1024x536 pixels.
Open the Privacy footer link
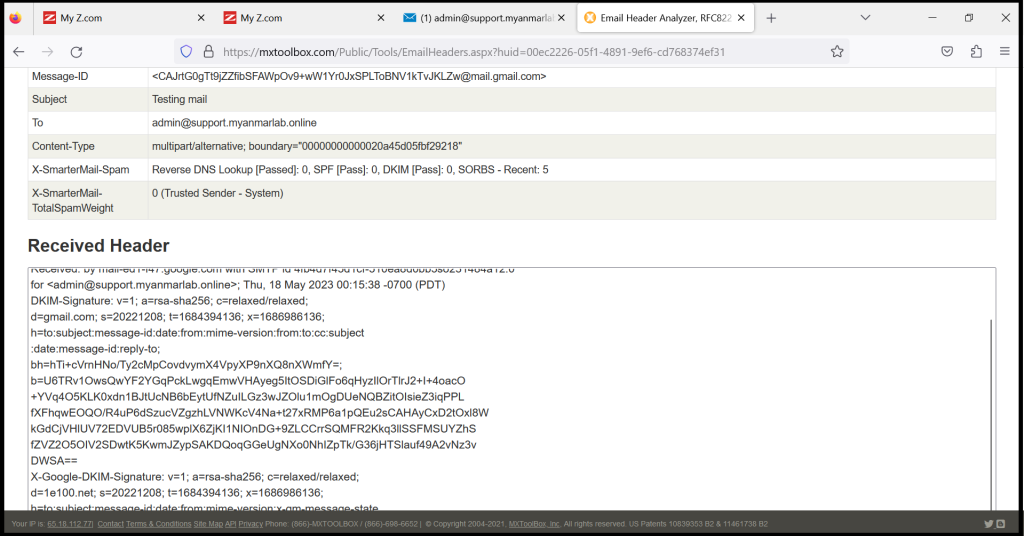click(250, 524)
